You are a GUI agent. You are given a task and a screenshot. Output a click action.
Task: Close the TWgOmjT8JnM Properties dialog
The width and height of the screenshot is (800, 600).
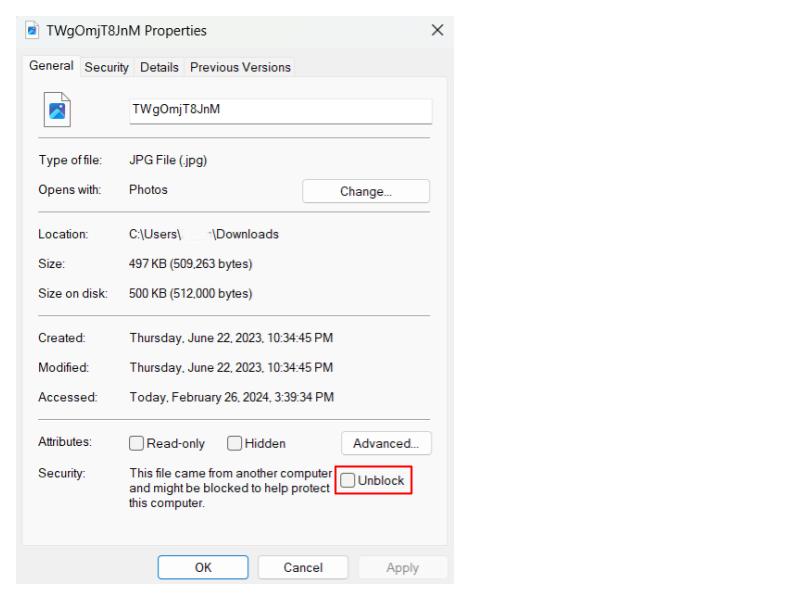436,31
